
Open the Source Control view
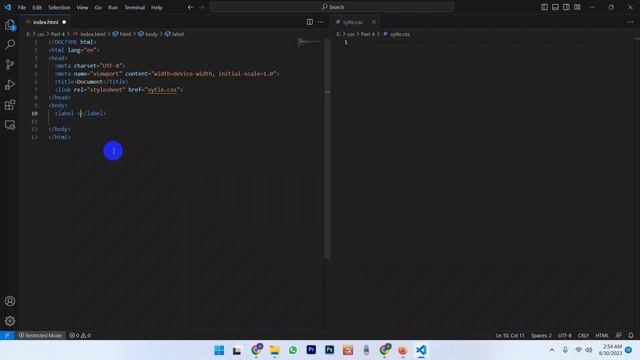tap(10, 64)
